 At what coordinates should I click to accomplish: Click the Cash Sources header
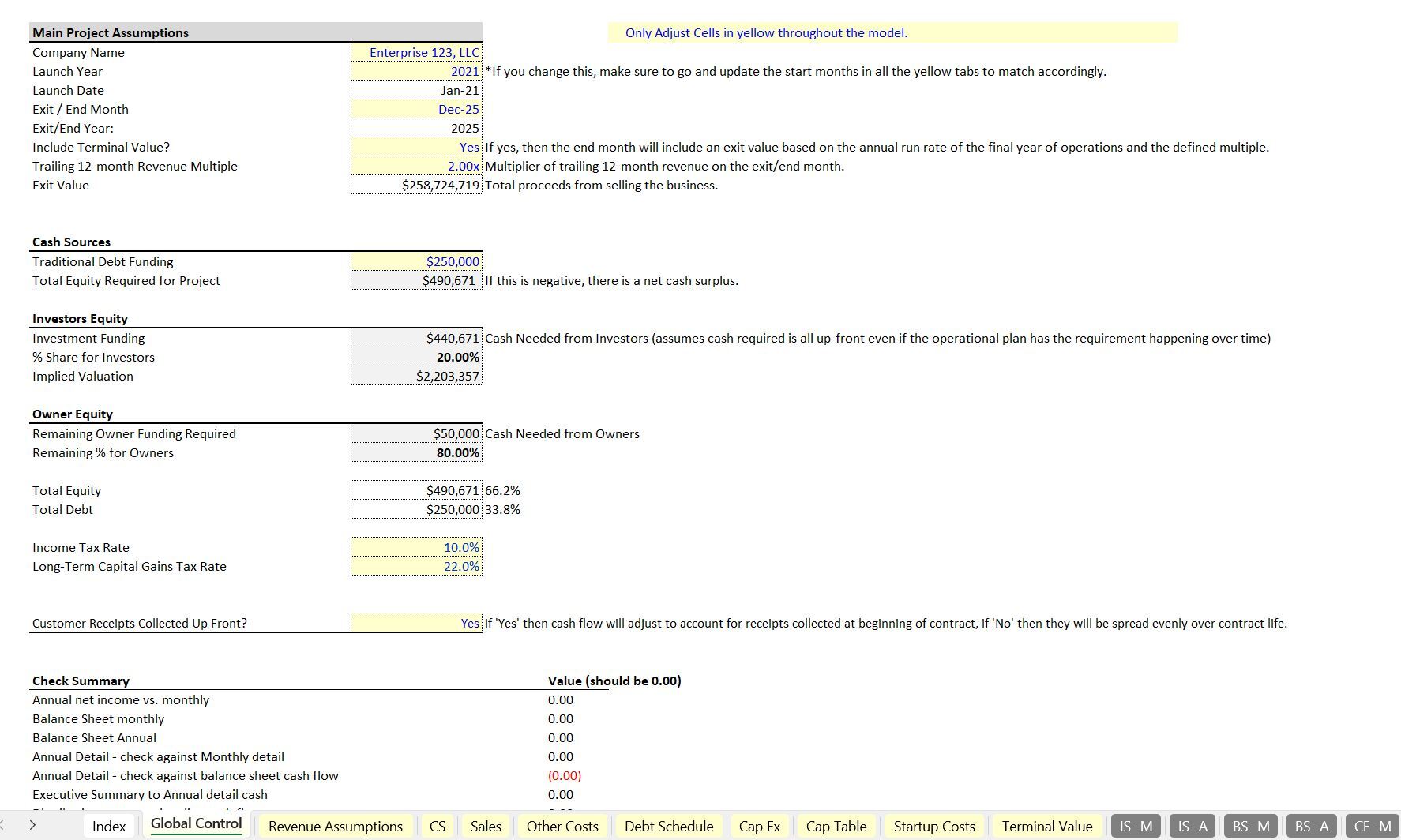pos(71,242)
